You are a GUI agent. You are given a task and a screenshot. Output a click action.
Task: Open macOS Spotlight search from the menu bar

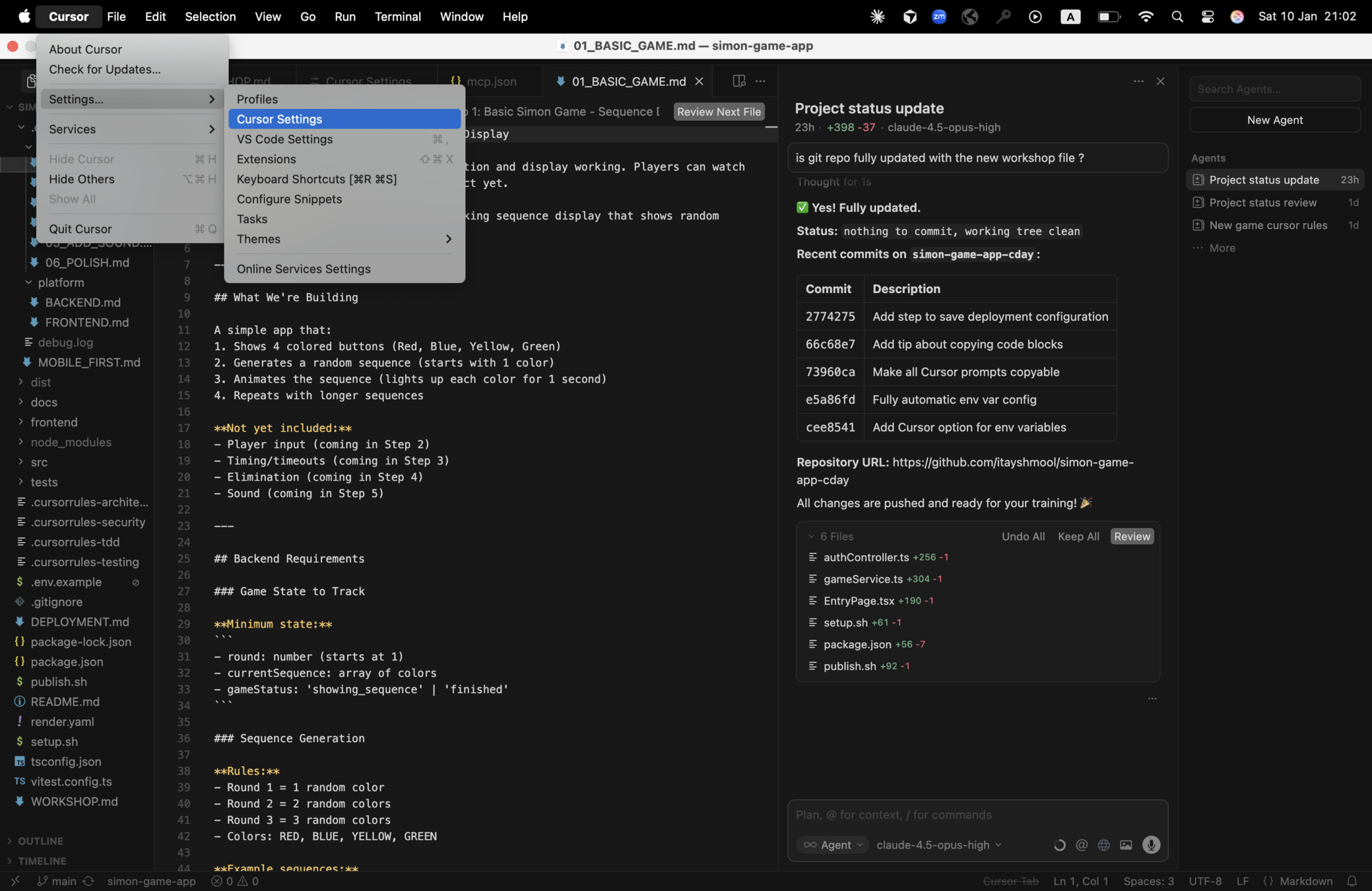click(x=1177, y=16)
